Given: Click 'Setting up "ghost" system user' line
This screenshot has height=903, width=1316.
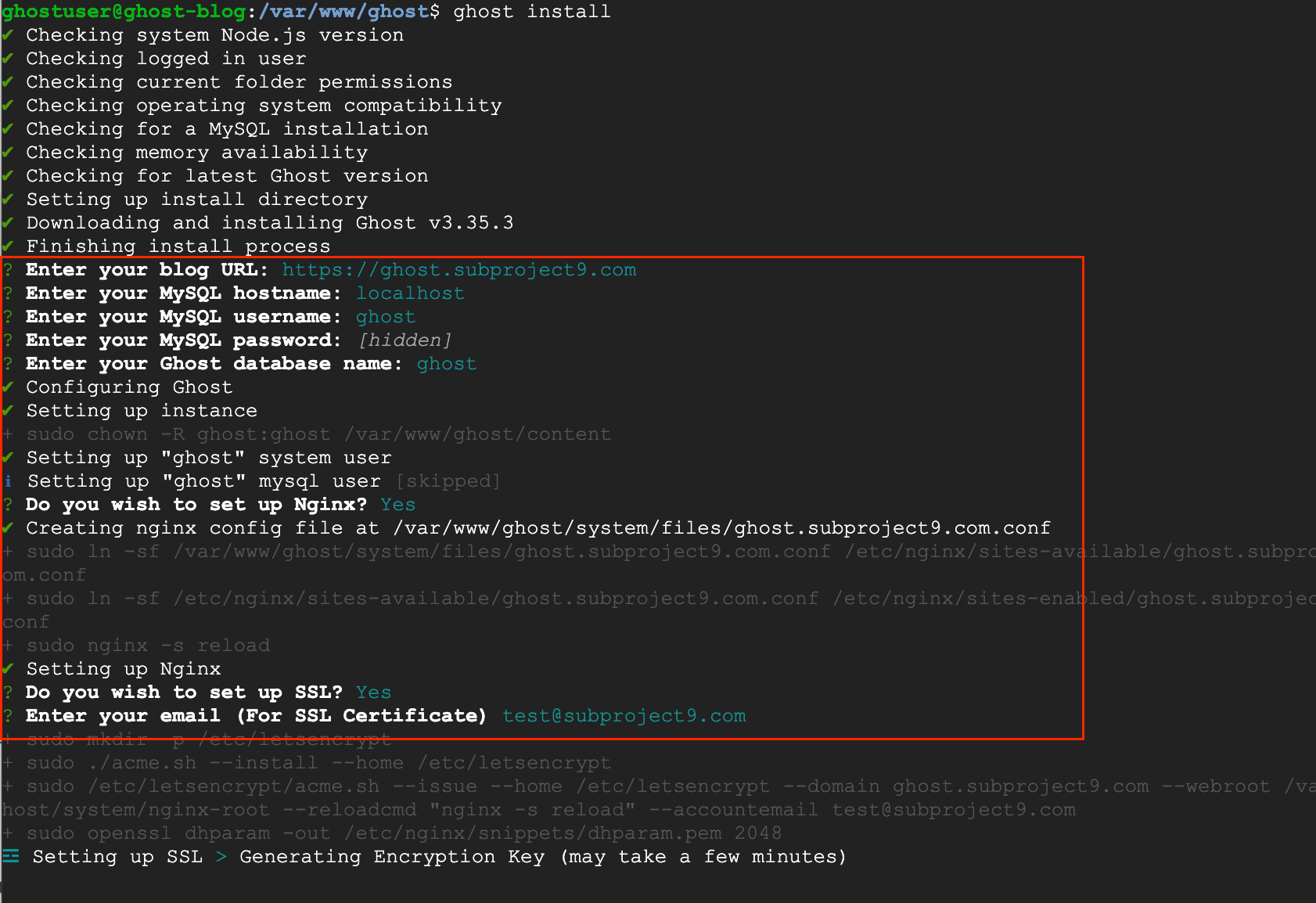Looking at the screenshot, I should point(209,458).
